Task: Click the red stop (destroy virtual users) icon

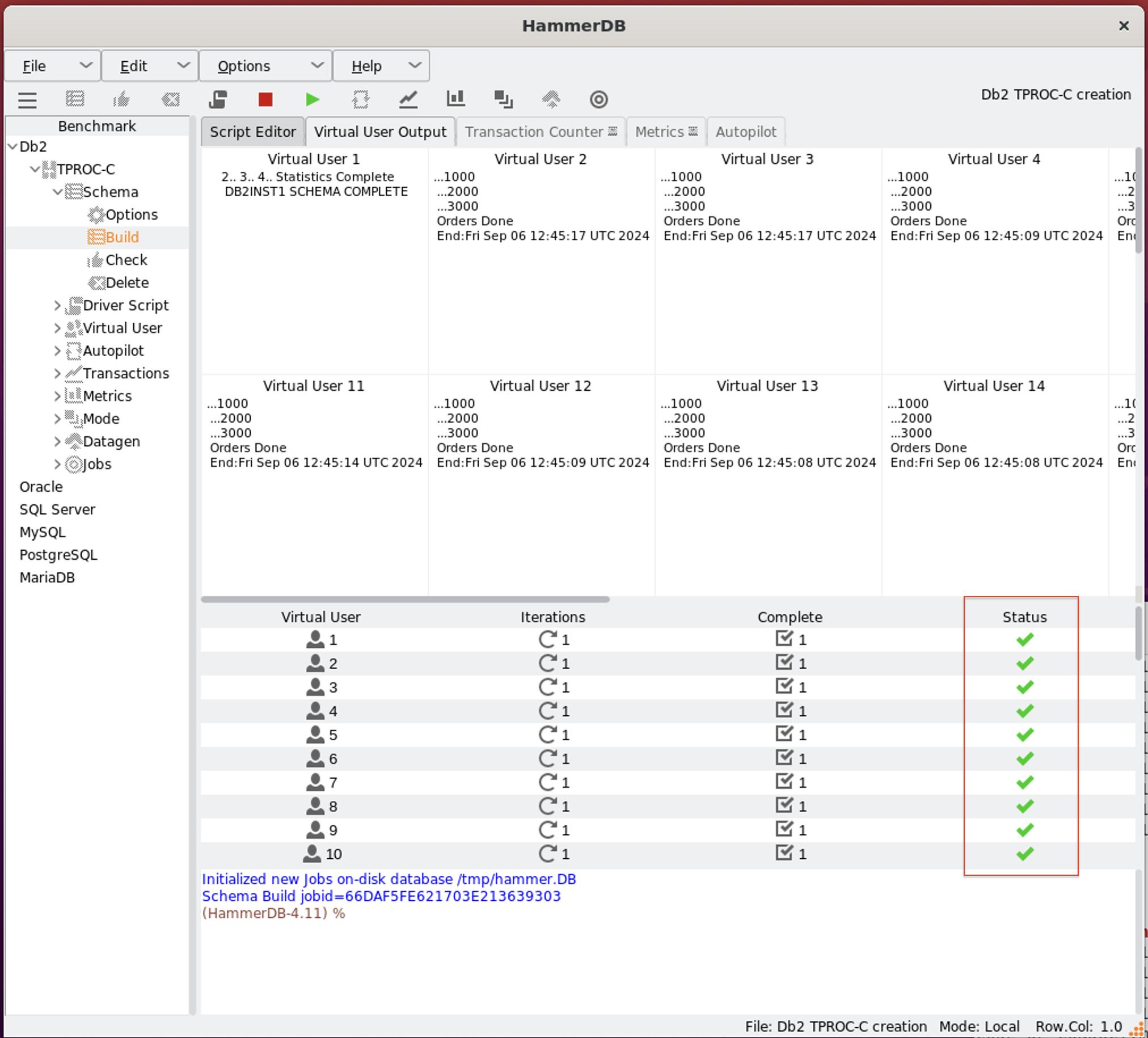Action: pos(265,100)
